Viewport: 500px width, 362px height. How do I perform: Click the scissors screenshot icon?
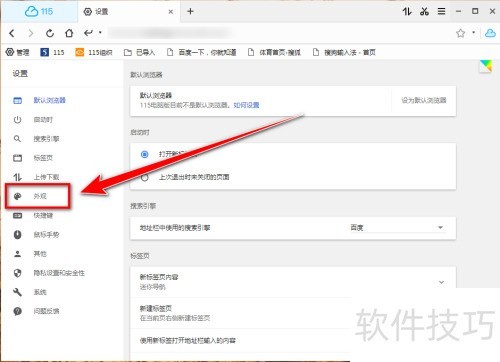tap(424, 12)
